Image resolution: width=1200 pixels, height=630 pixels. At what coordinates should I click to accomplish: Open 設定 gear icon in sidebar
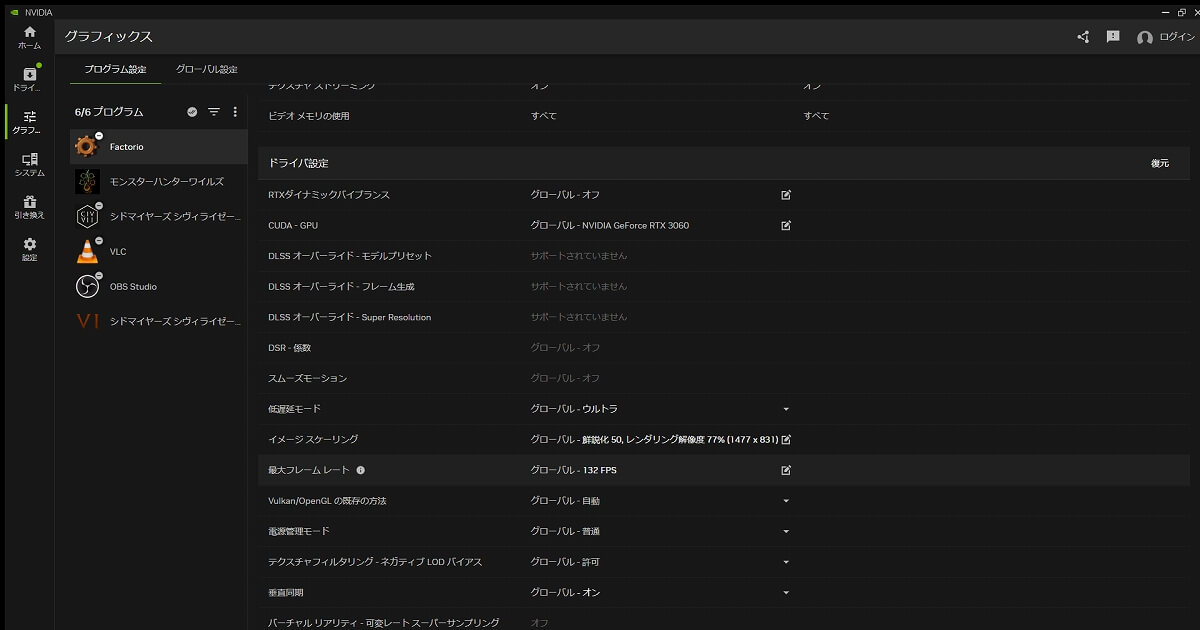point(29,249)
